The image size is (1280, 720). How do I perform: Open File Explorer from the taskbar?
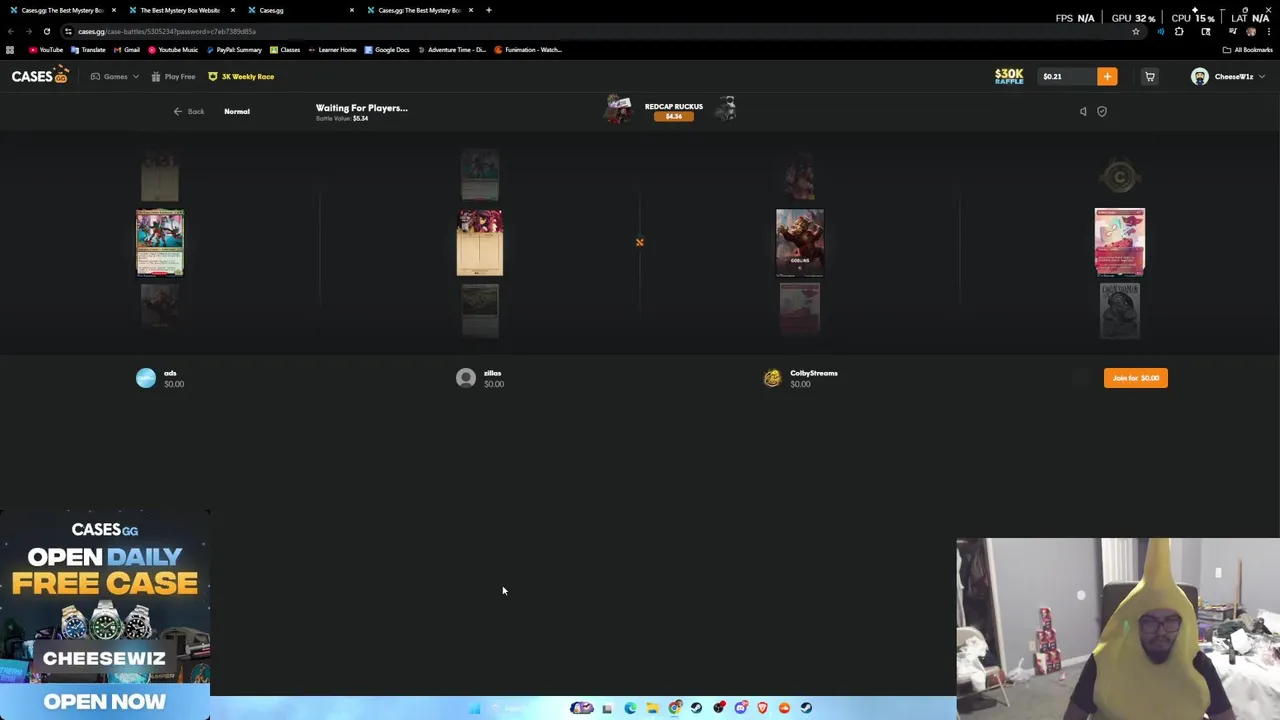click(x=652, y=708)
